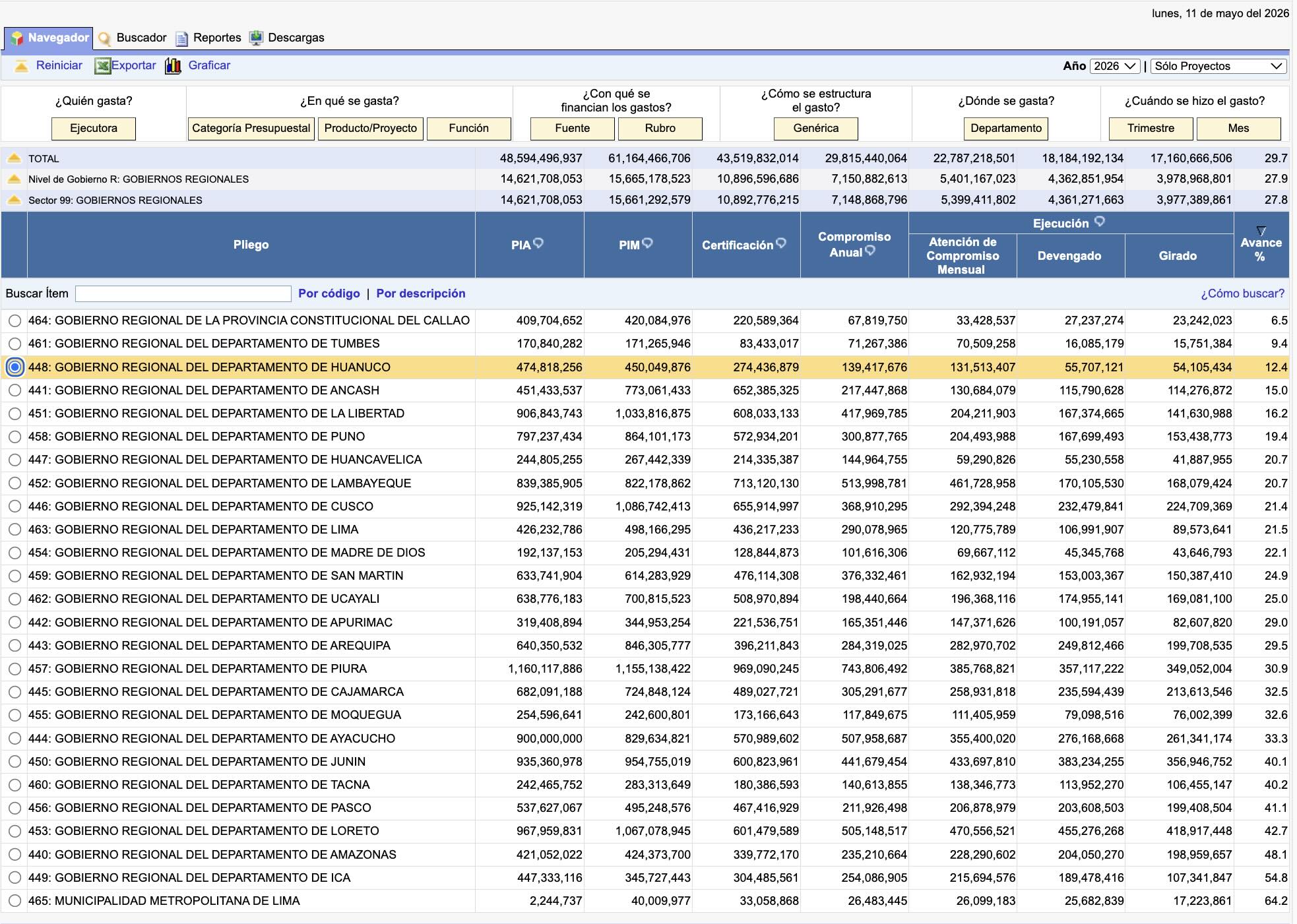This screenshot has height=924, width=1297.
Task: Click the Departamento button
Action: (x=1006, y=129)
